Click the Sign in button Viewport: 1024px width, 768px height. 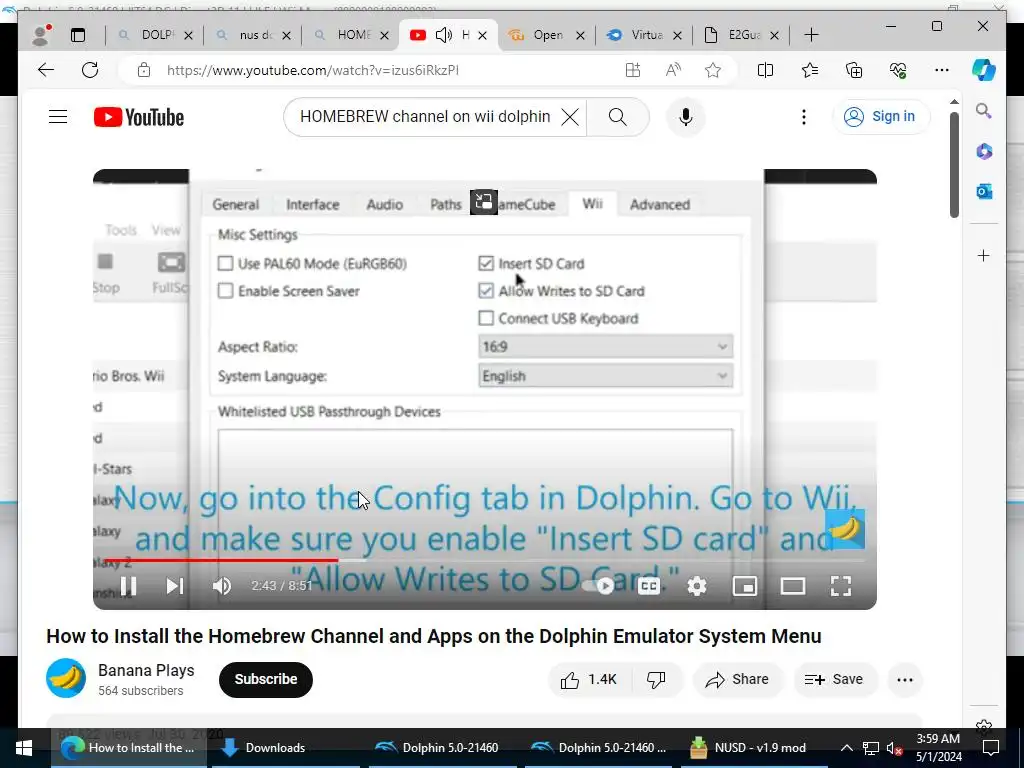tap(880, 116)
